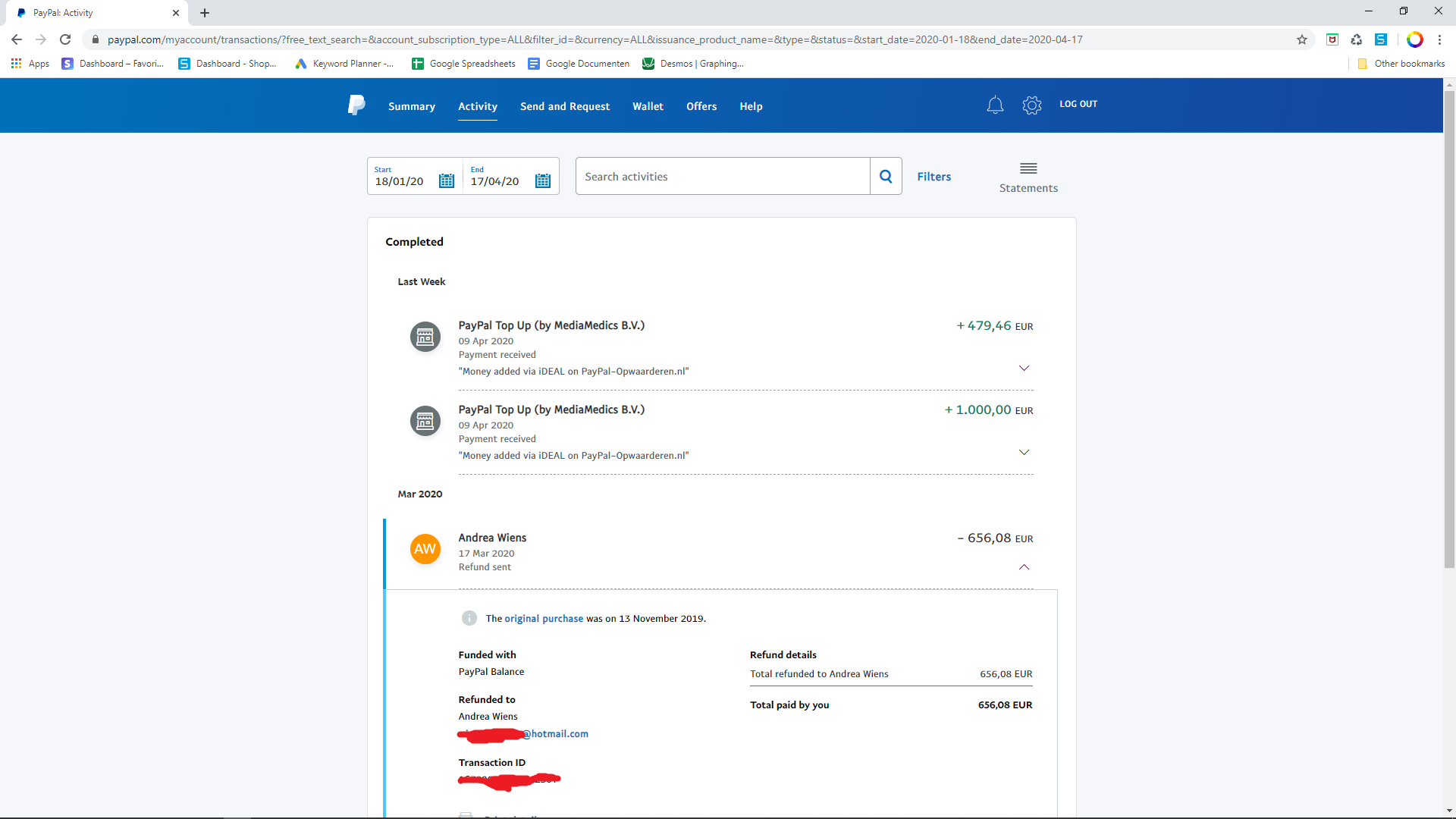
Task: Click the info icon beside original purchase note
Action: (x=469, y=618)
